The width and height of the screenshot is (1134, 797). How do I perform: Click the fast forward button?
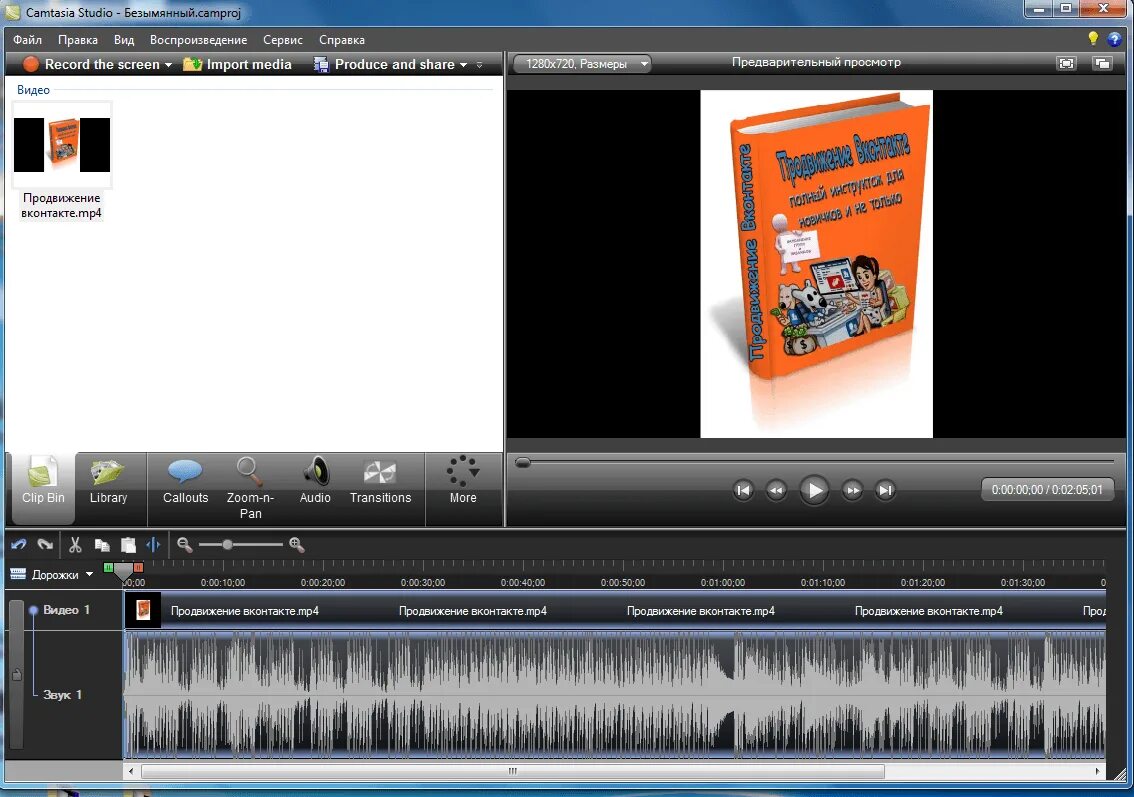[x=853, y=490]
